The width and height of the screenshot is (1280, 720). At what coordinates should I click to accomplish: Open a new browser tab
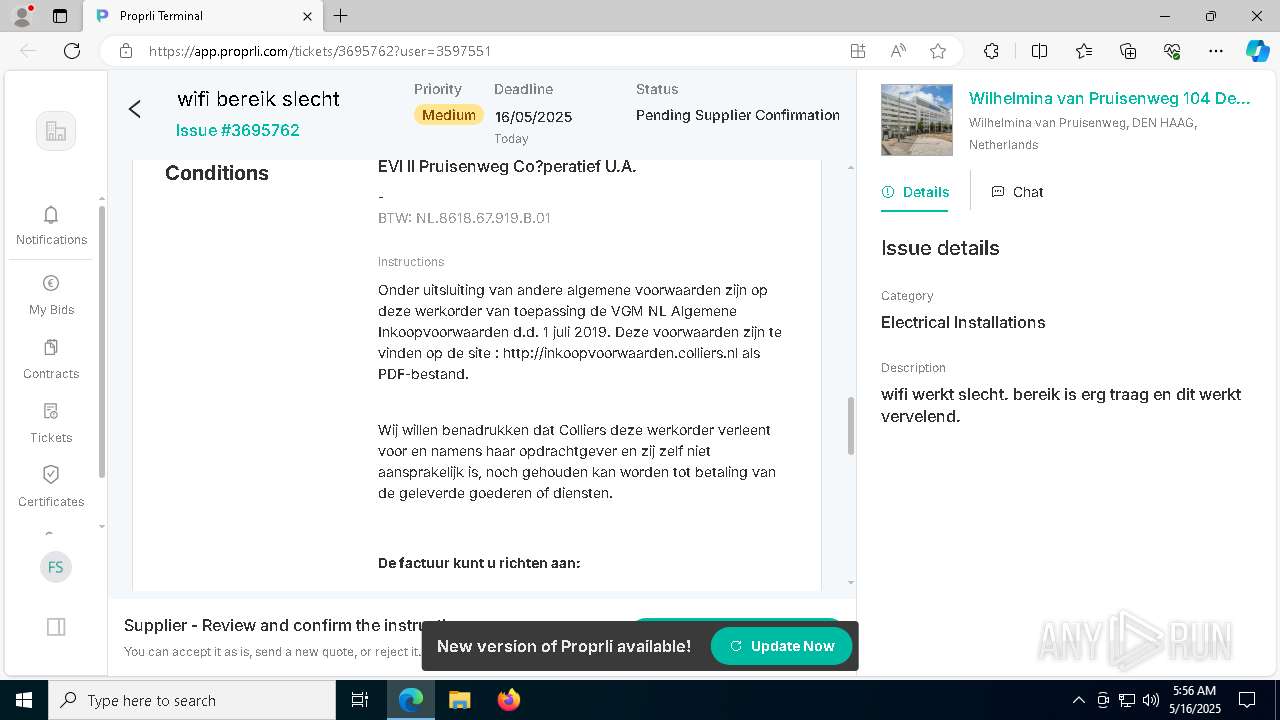click(x=340, y=16)
